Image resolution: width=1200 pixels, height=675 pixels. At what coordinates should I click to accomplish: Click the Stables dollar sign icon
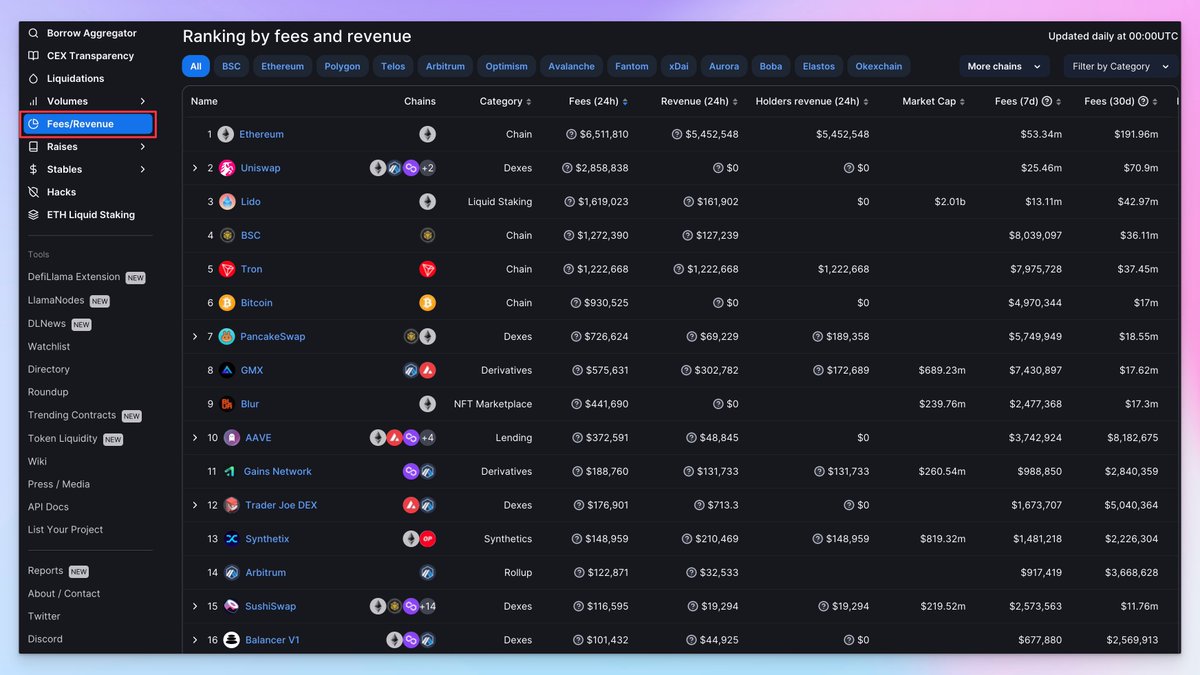point(33,169)
